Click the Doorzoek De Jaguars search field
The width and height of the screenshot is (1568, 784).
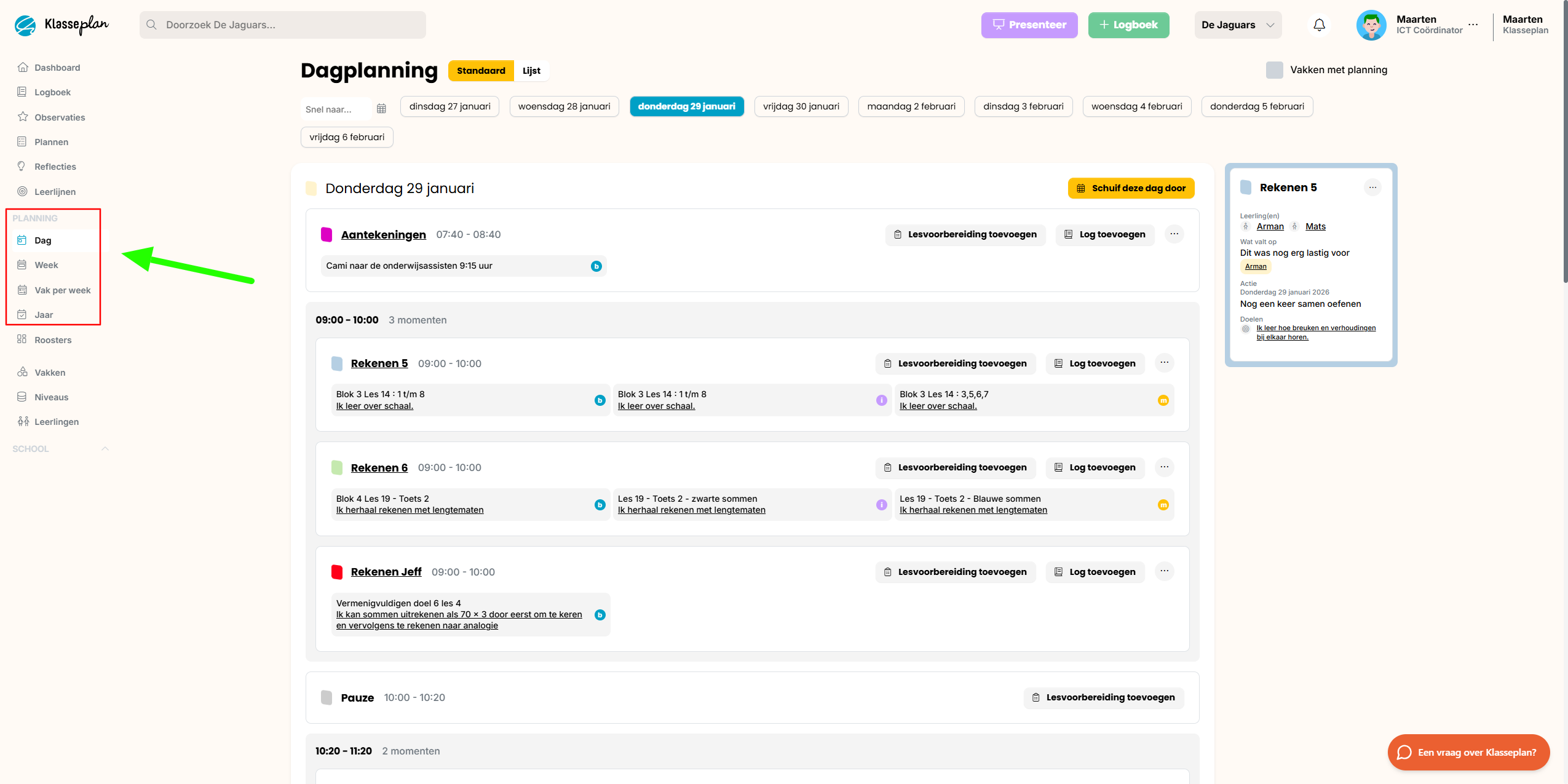click(283, 25)
